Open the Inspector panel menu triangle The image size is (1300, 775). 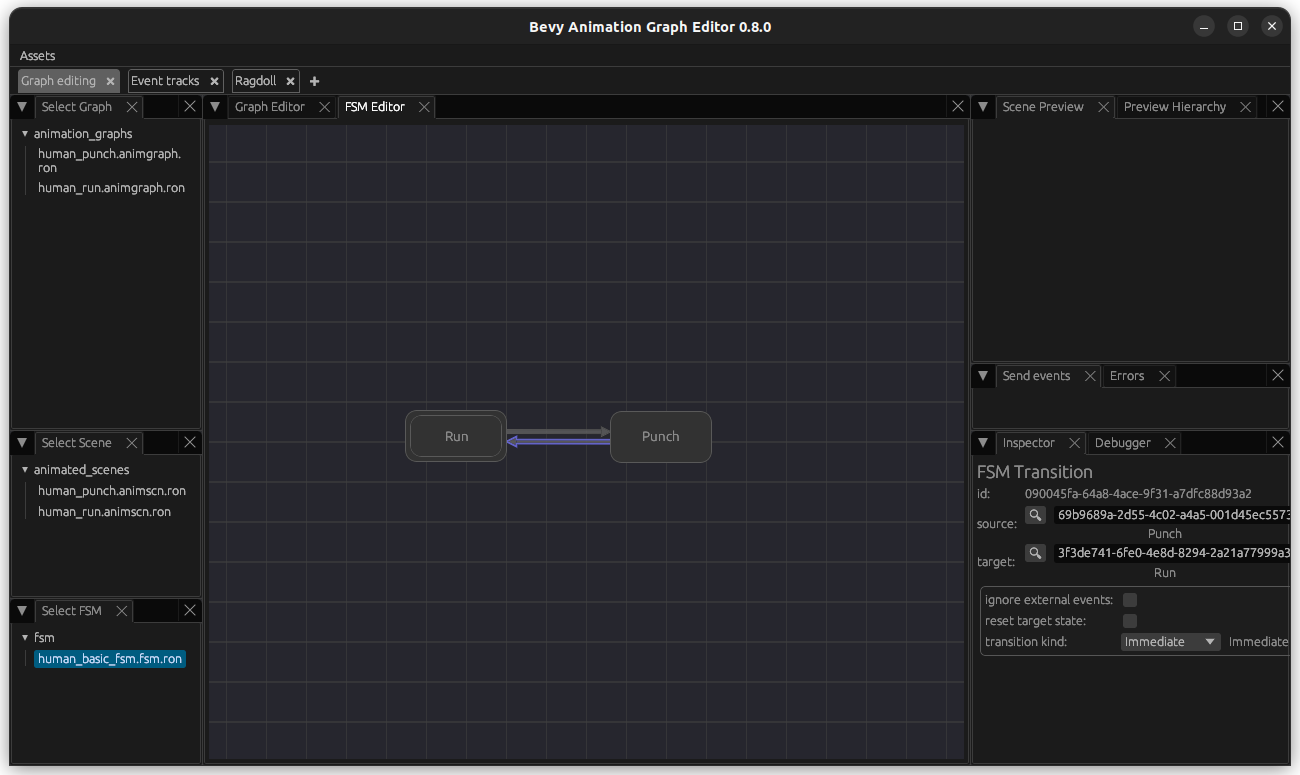[983, 442]
